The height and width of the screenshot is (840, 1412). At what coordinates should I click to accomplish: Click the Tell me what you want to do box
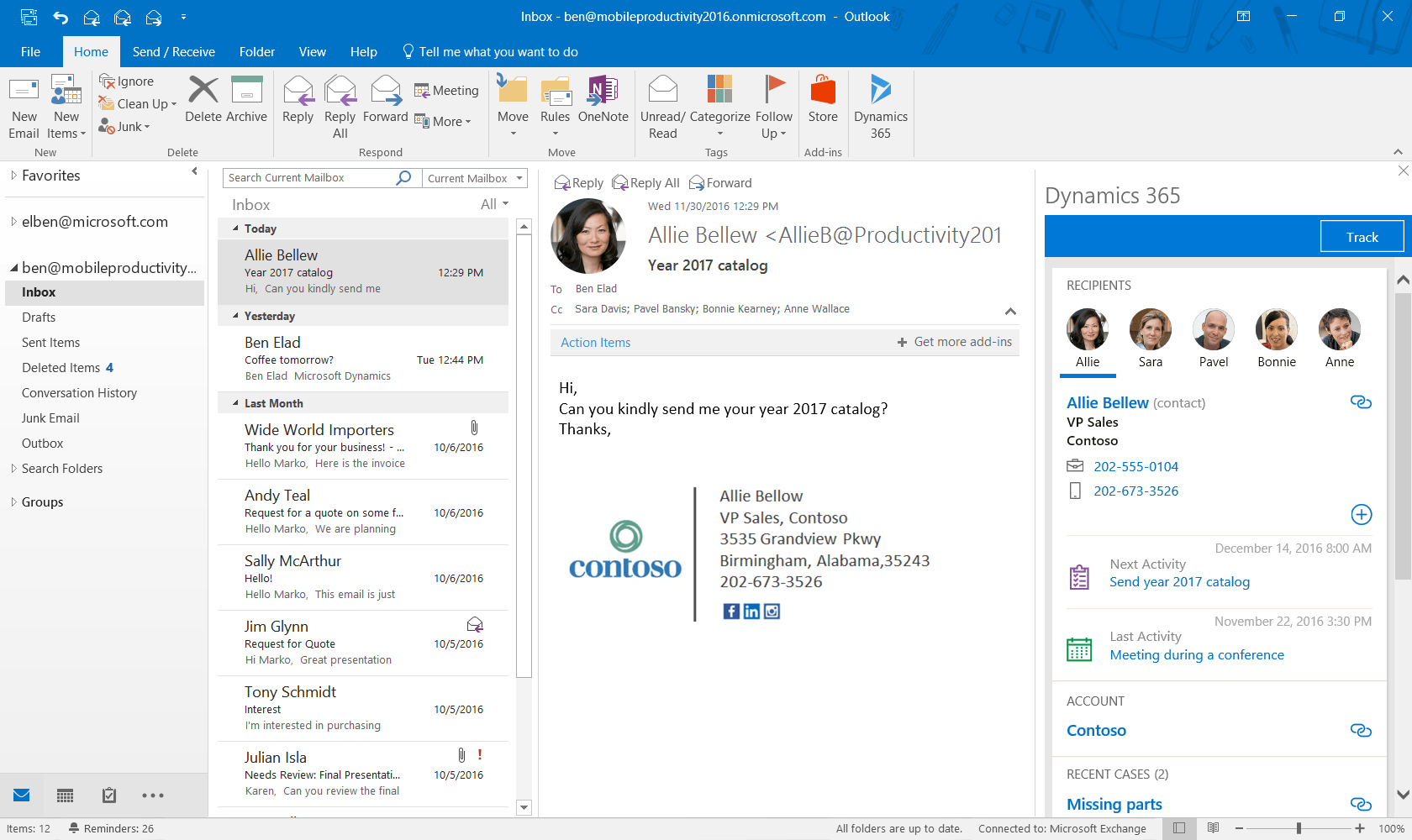click(490, 52)
